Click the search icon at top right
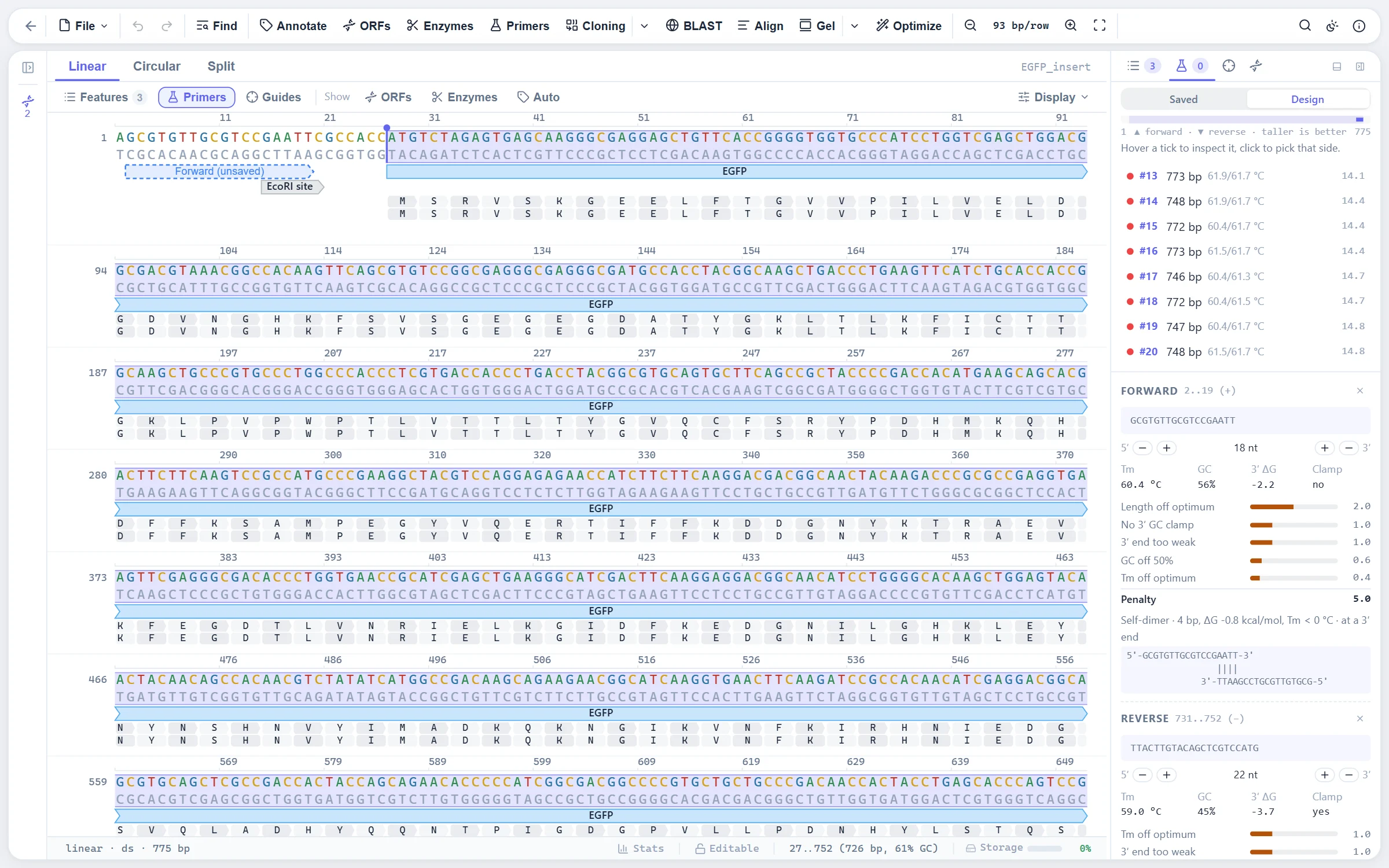Image resolution: width=1389 pixels, height=868 pixels. (x=1305, y=25)
